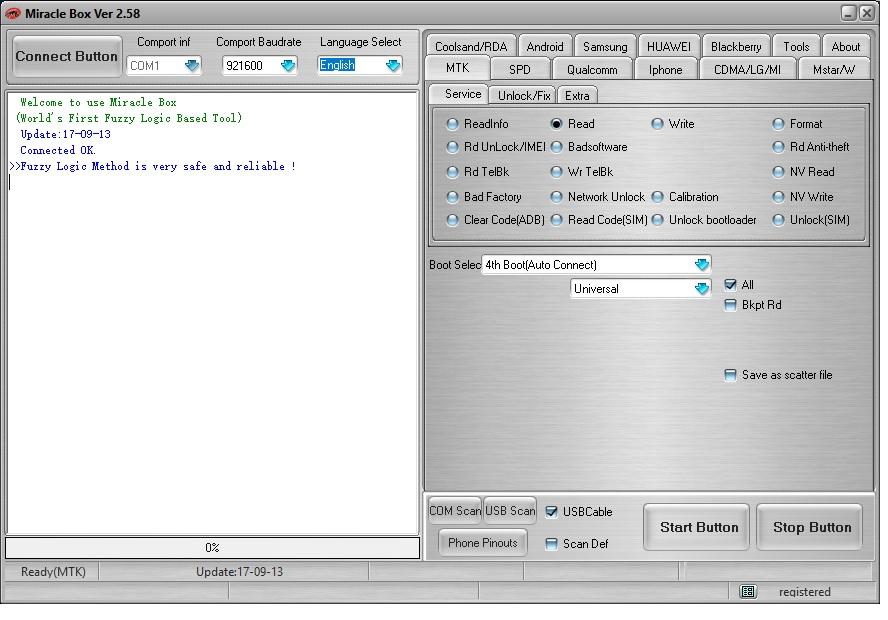Choose the Network Unlock option
This screenshot has width=888, height=620.
(598, 197)
